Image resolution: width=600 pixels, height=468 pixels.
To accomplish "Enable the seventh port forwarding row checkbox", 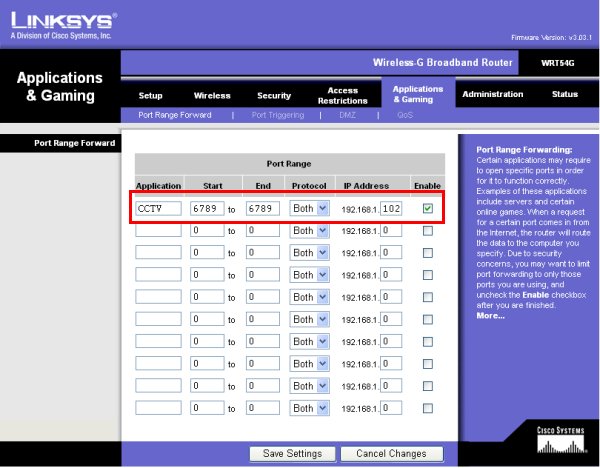I will pyautogui.click(x=427, y=341).
